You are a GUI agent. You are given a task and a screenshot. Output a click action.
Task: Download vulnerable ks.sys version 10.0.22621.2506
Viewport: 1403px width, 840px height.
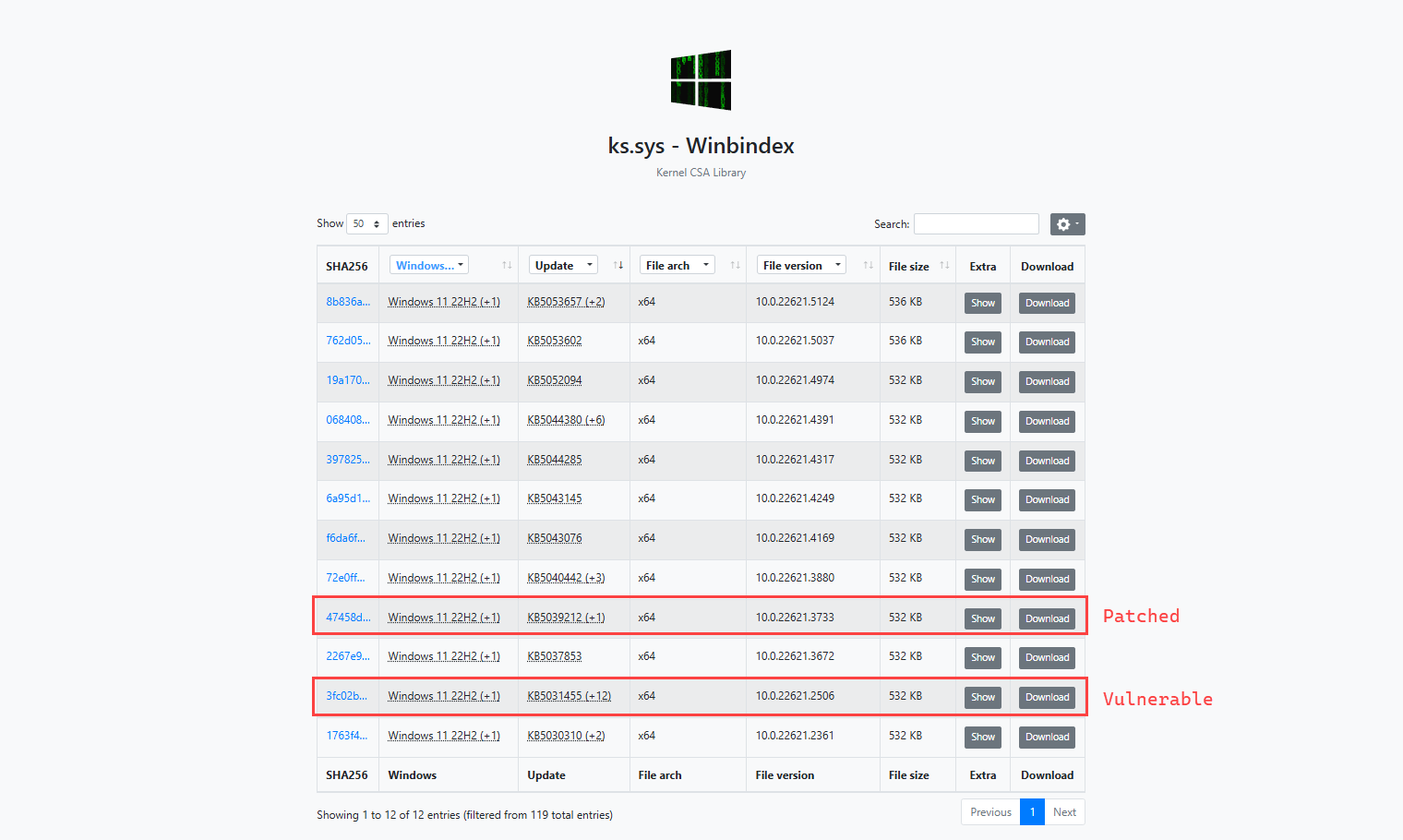tap(1048, 697)
